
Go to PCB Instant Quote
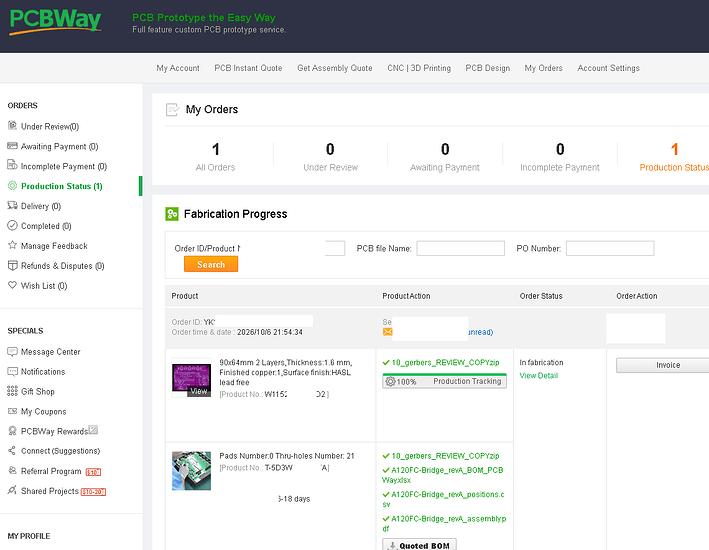(x=248, y=68)
